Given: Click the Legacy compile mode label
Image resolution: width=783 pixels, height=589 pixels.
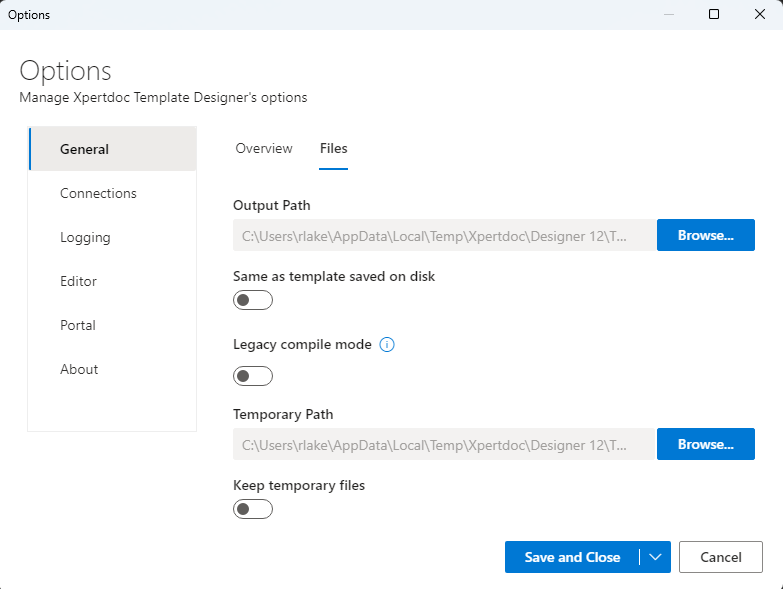Looking at the screenshot, I should [302, 344].
